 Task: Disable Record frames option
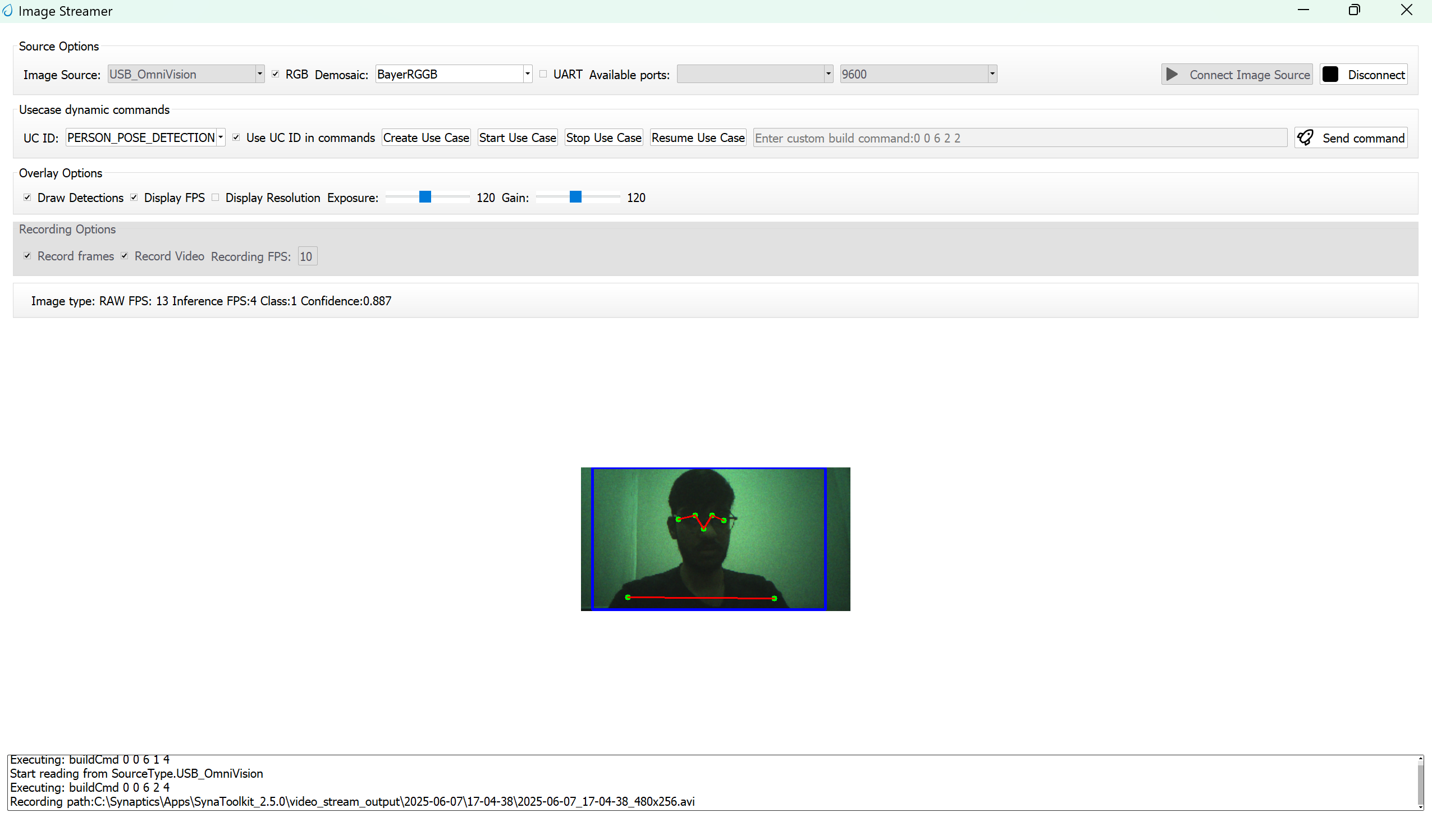point(27,255)
